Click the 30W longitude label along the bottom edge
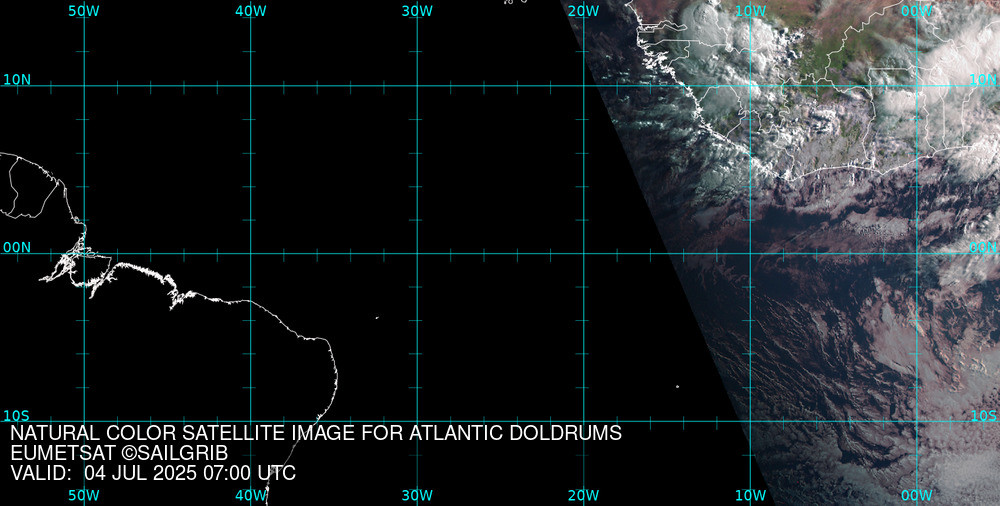The image size is (1000, 506). [418, 495]
